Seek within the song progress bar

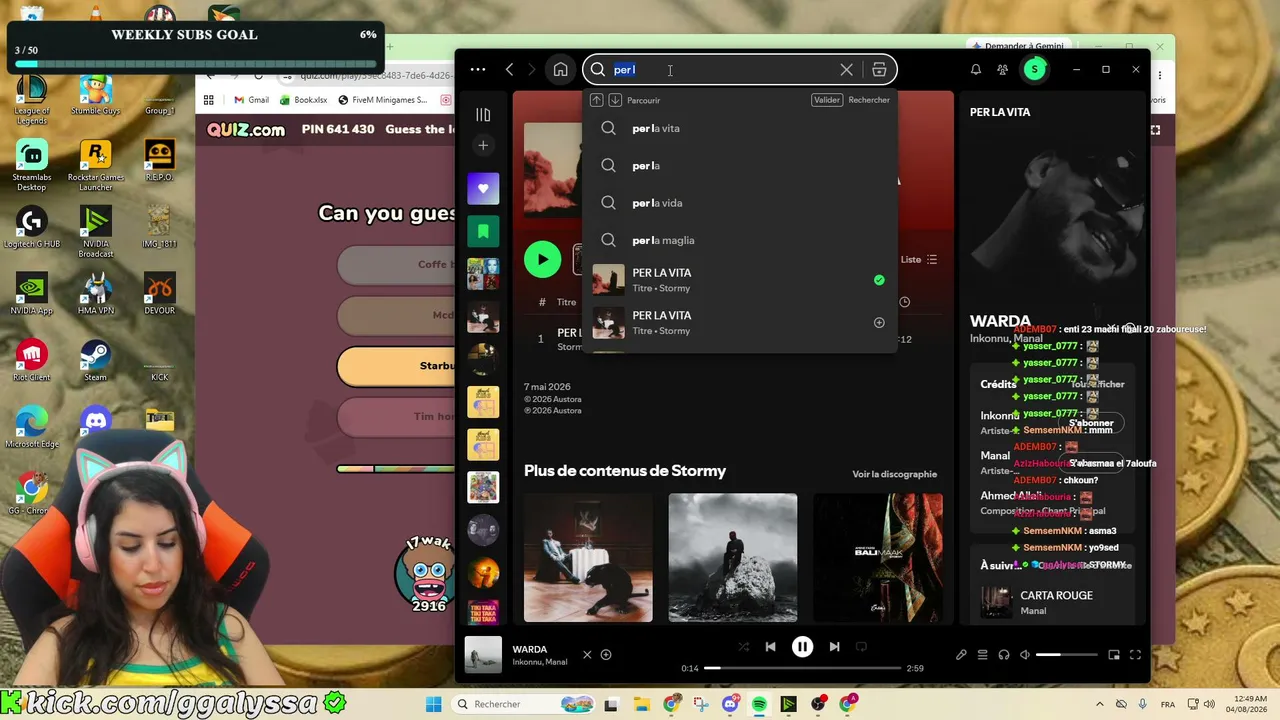click(802, 668)
